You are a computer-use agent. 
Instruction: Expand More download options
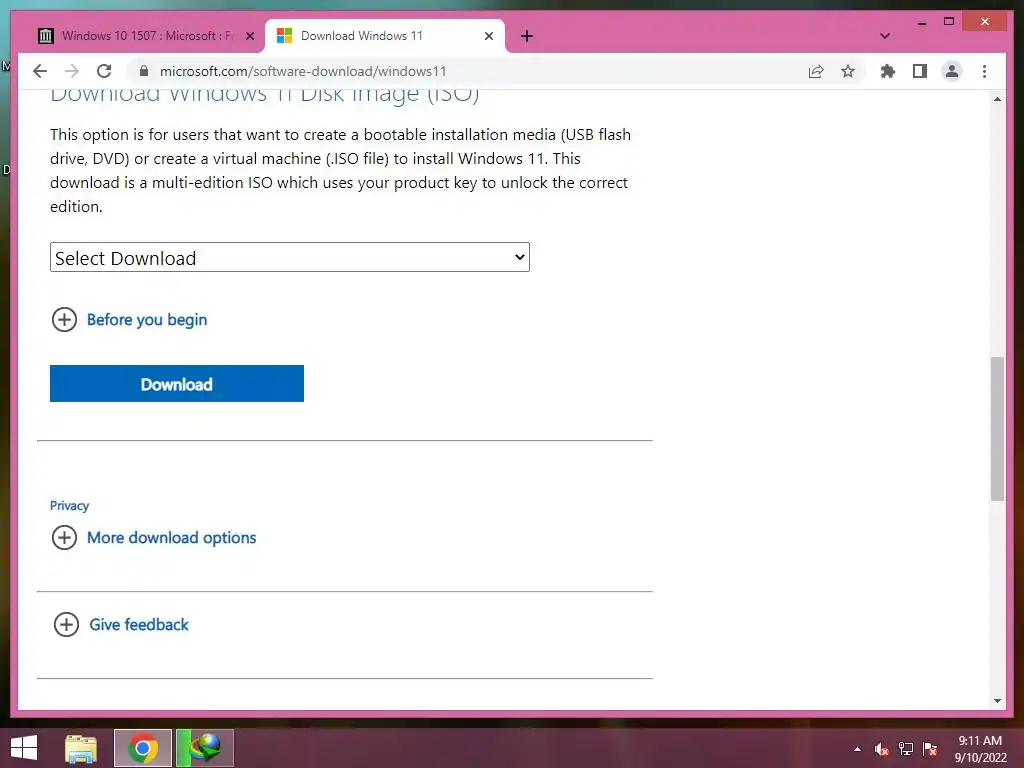[172, 537]
